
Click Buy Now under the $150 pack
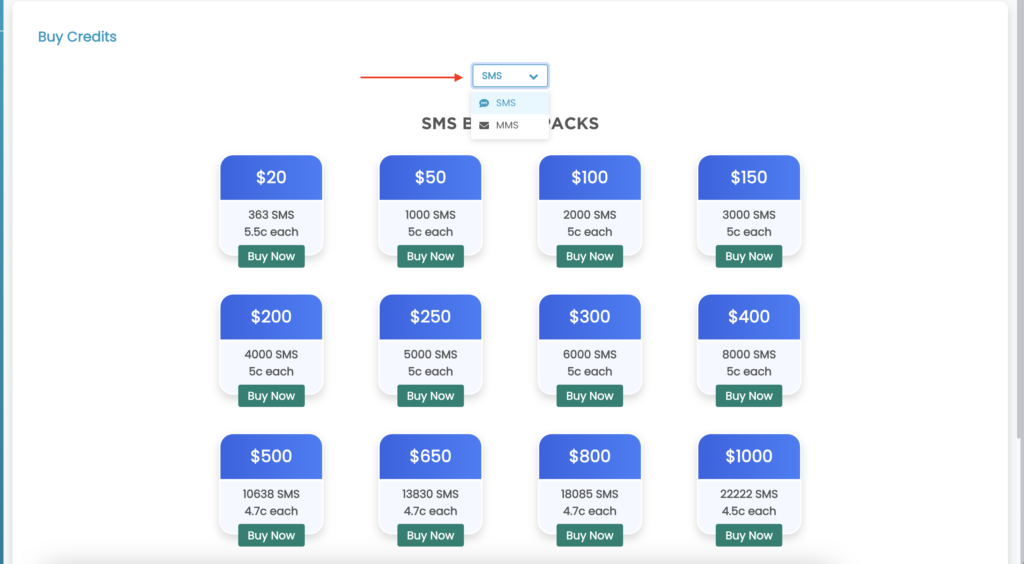click(749, 257)
